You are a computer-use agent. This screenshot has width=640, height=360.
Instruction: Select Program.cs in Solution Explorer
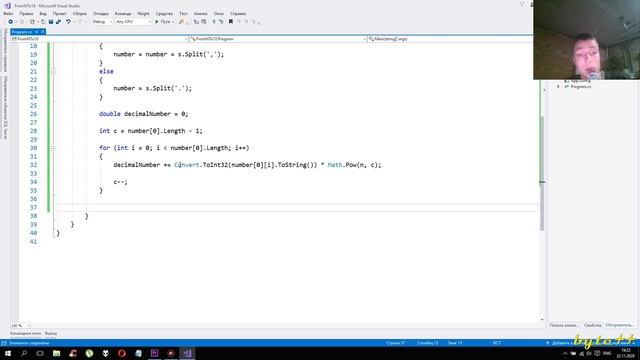click(x=580, y=87)
